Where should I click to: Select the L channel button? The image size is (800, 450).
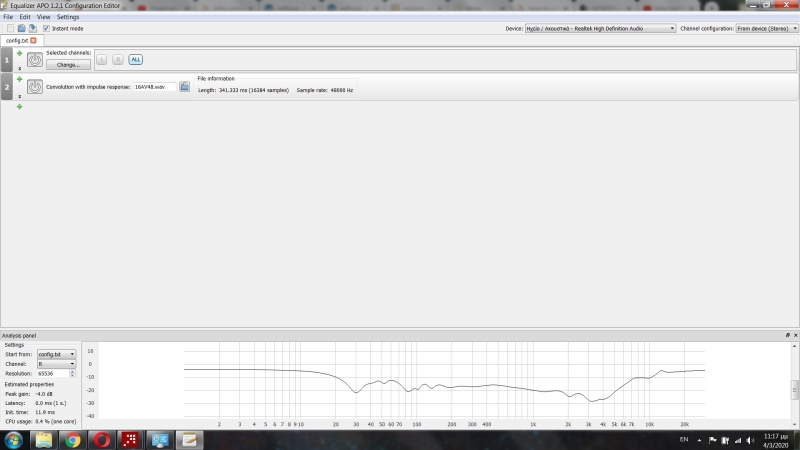(103, 60)
